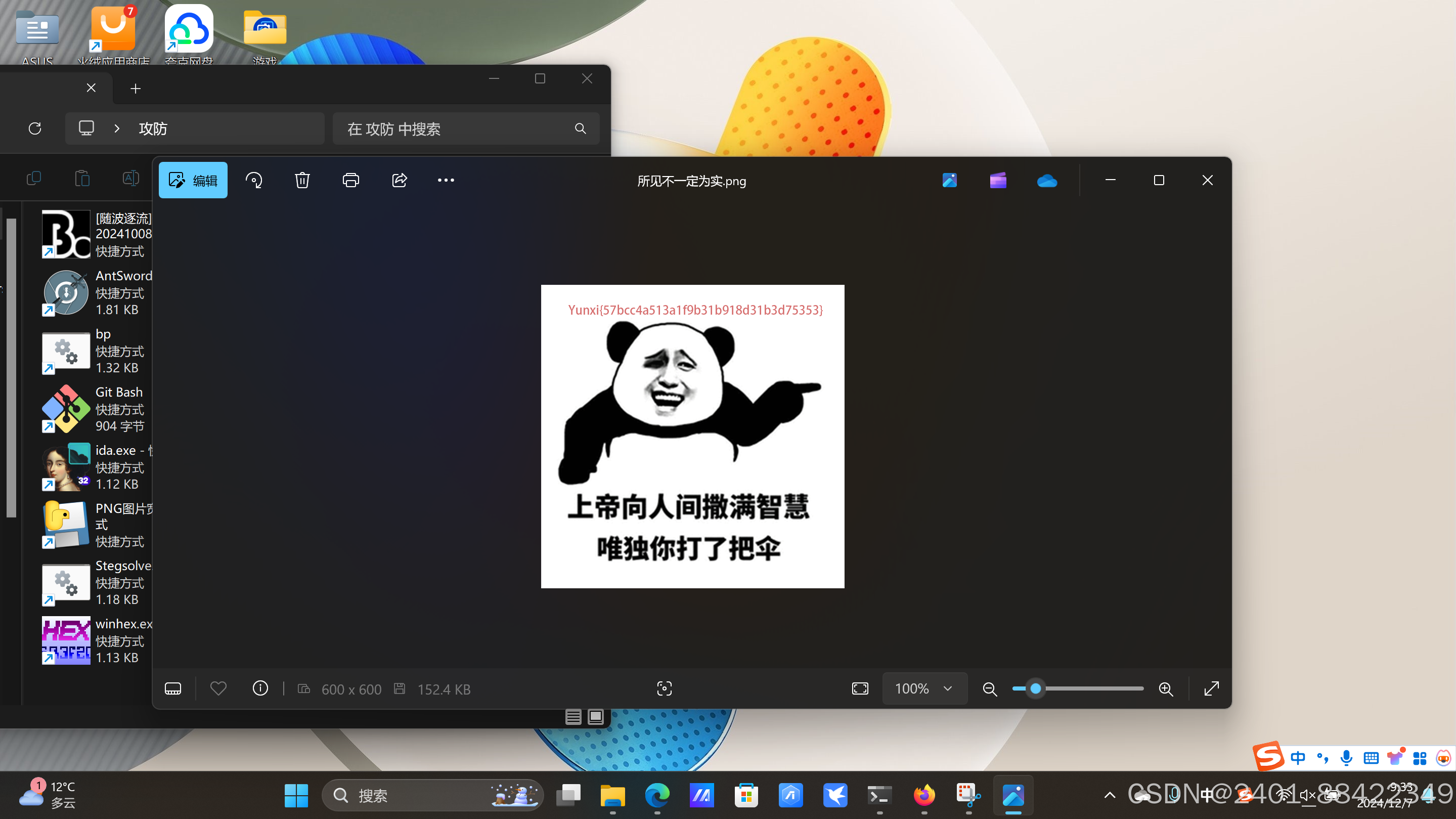The width and height of the screenshot is (1456, 819).
Task: Toggle fit-to-window zoom icon
Action: pos(860,688)
